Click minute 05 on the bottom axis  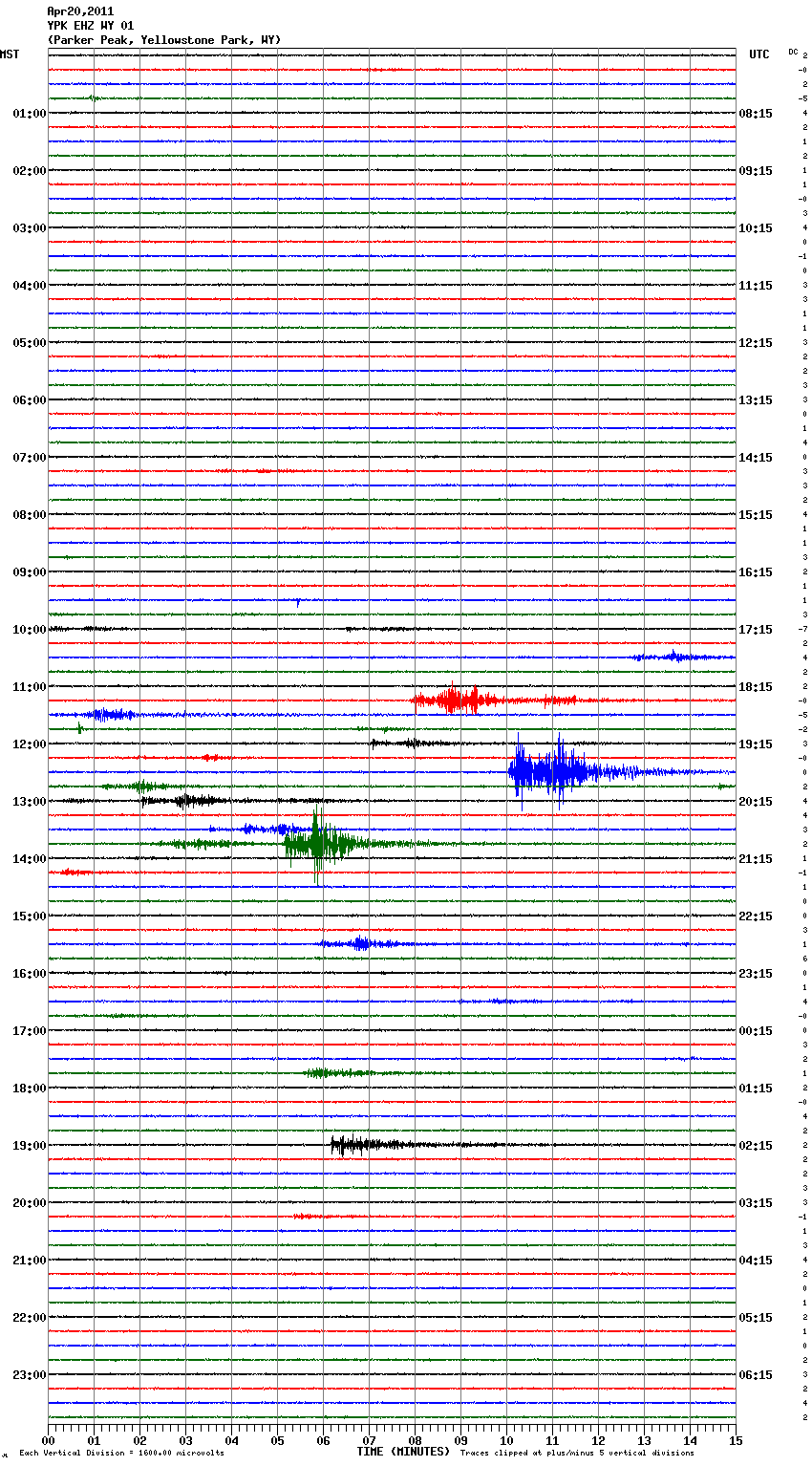pos(277,1440)
